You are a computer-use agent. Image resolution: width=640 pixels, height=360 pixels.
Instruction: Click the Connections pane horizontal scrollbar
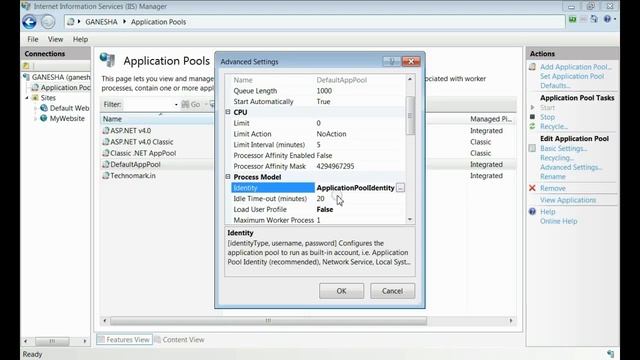(x=55, y=341)
